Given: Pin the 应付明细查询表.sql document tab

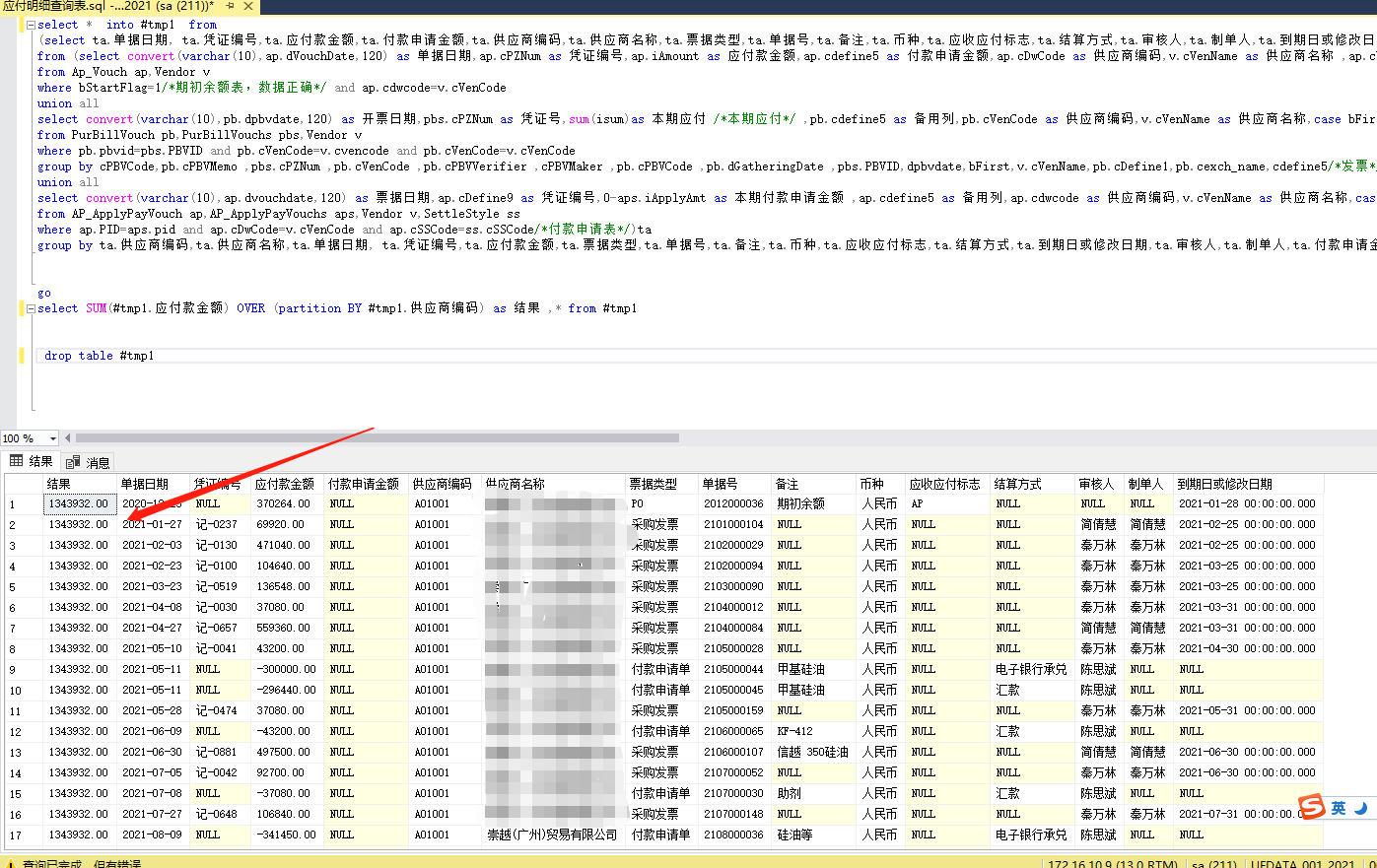Looking at the screenshot, I should click(x=231, y=6).
